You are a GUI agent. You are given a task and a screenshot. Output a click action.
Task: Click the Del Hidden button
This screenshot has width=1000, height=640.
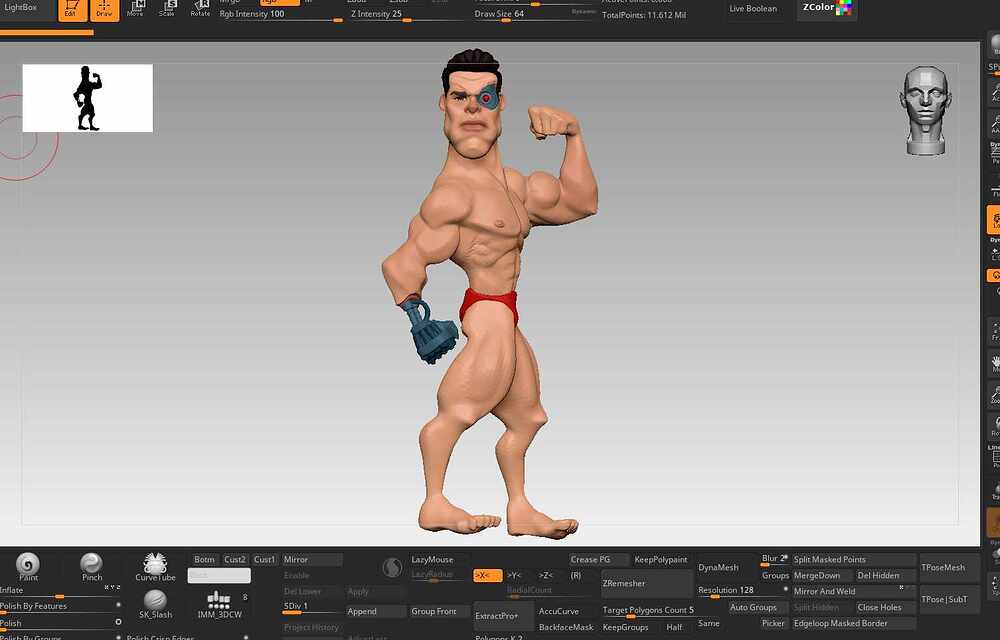886,576
